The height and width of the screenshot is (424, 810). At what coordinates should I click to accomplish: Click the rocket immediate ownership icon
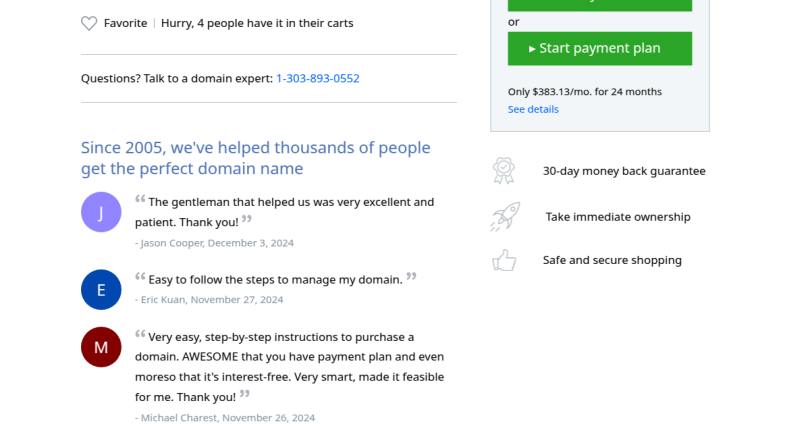point(504,216)
